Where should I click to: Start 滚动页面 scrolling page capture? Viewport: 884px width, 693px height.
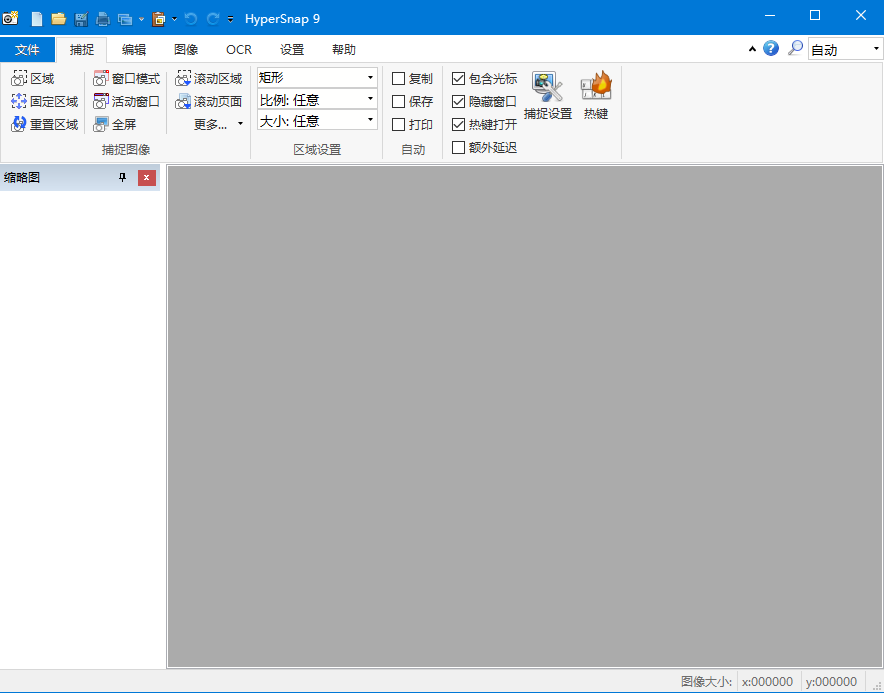209,101
